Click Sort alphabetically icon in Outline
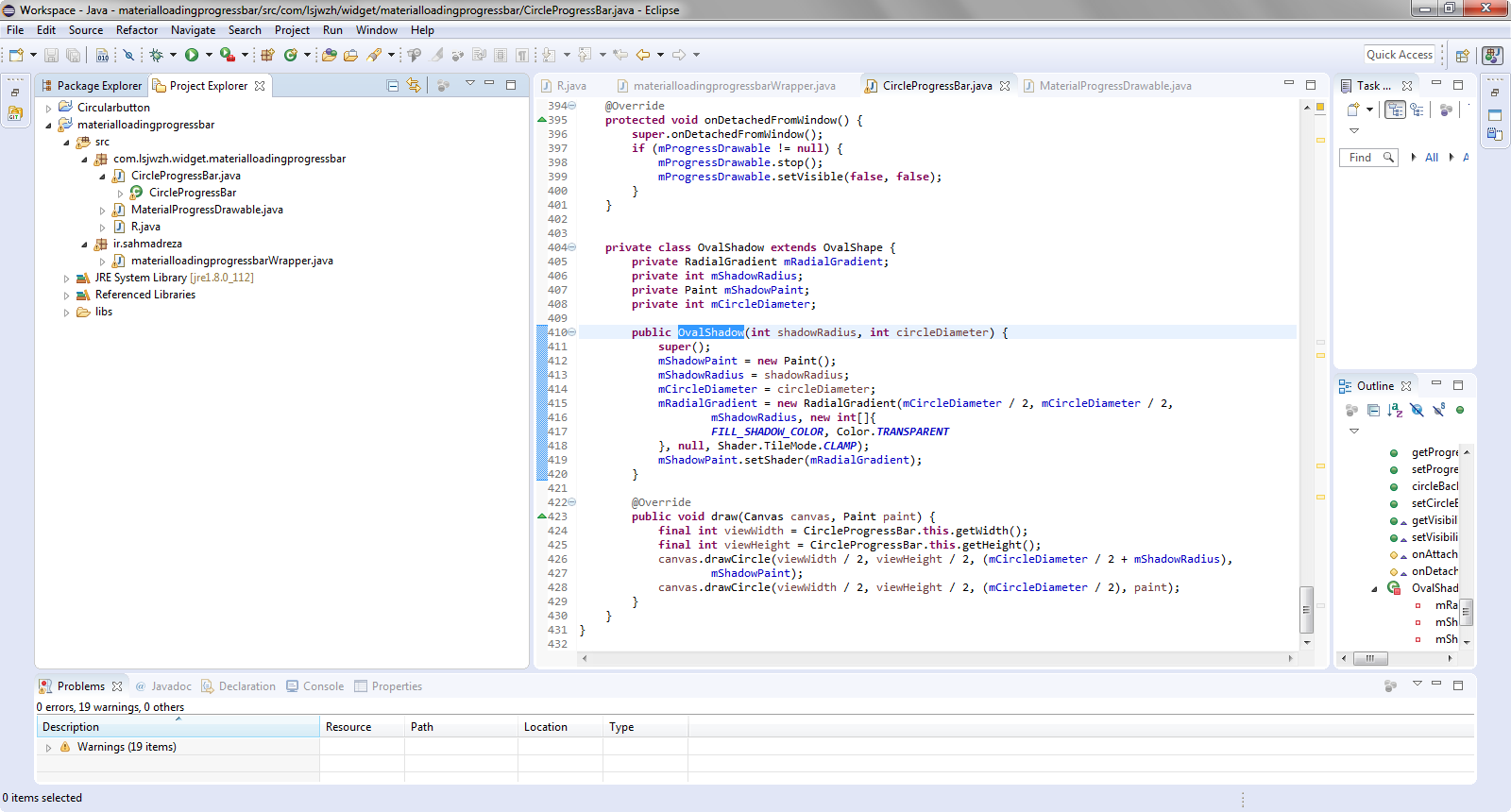This screenshot has width=1511, height=812. 1395,410
